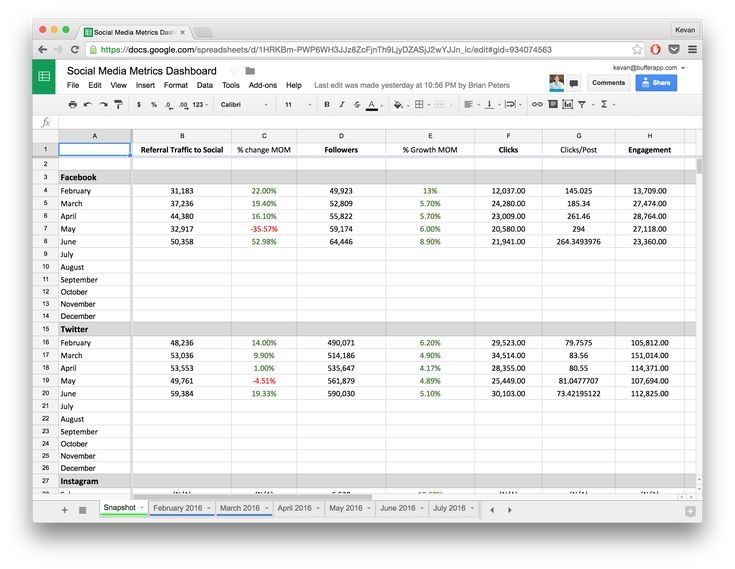This screenshot has width=735, height=569.
Task: Open the March 2016 tab dropdown arrow
Action: click(267, 508)
